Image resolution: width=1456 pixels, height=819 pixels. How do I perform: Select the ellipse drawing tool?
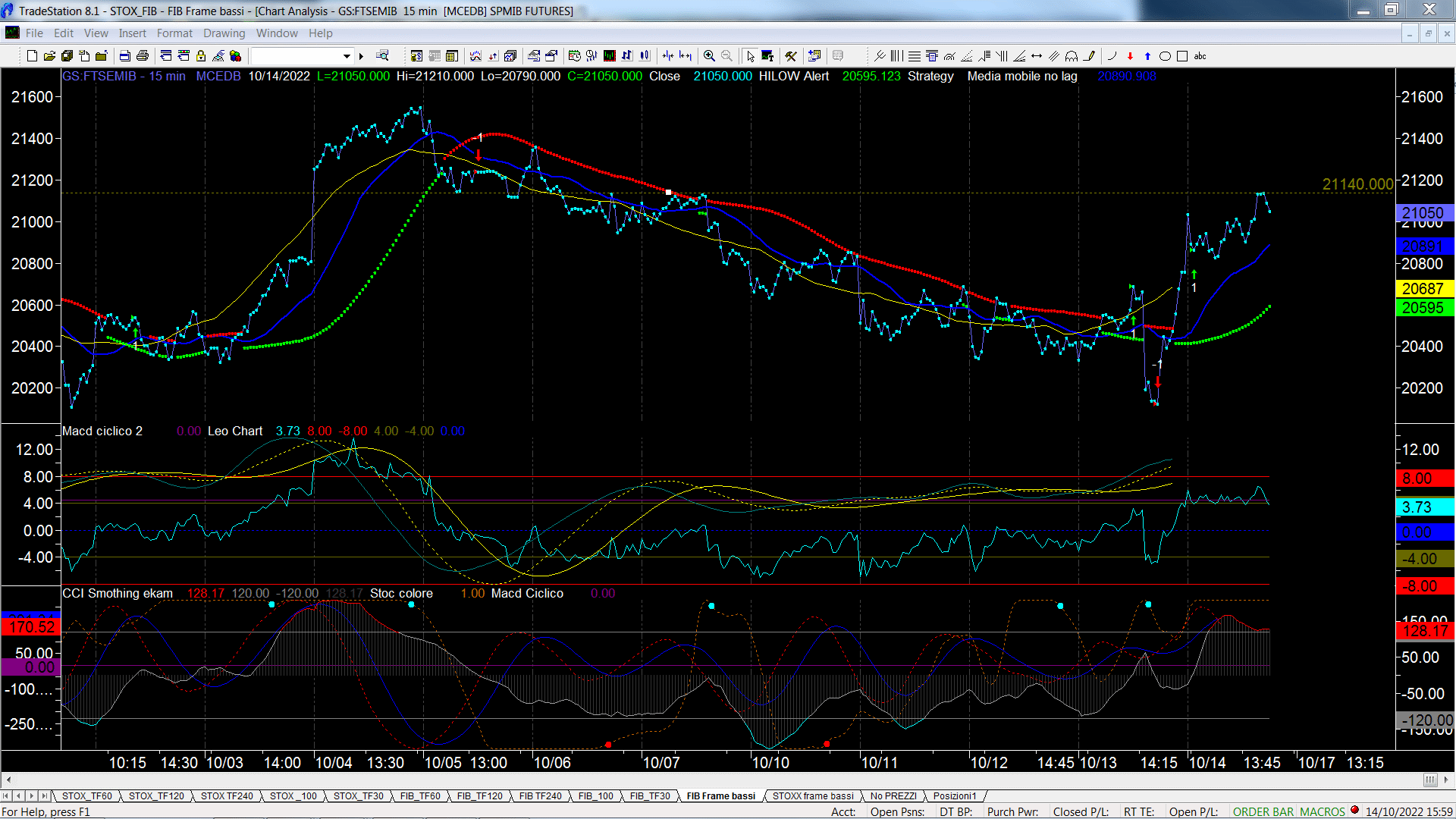tap(1165, 56)
